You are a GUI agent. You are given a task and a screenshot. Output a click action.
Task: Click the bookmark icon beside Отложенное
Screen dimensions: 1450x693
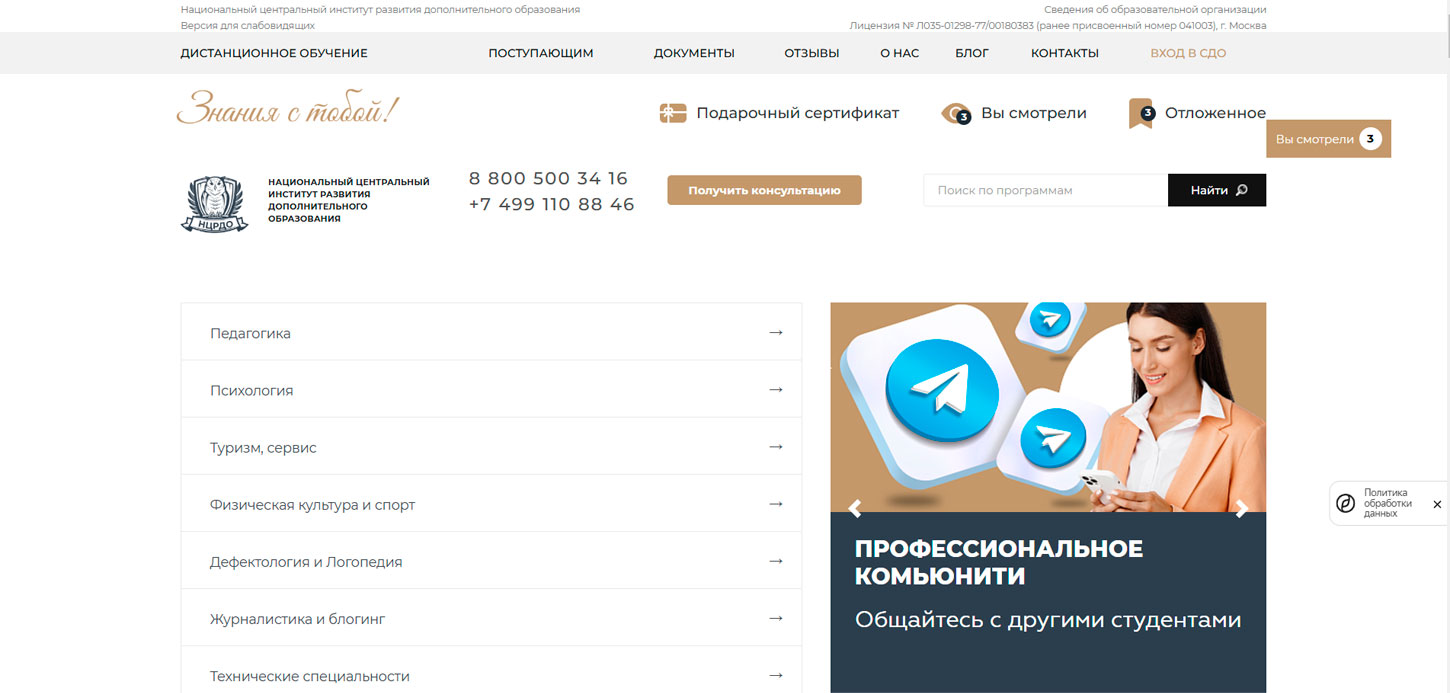point(1141,113)
